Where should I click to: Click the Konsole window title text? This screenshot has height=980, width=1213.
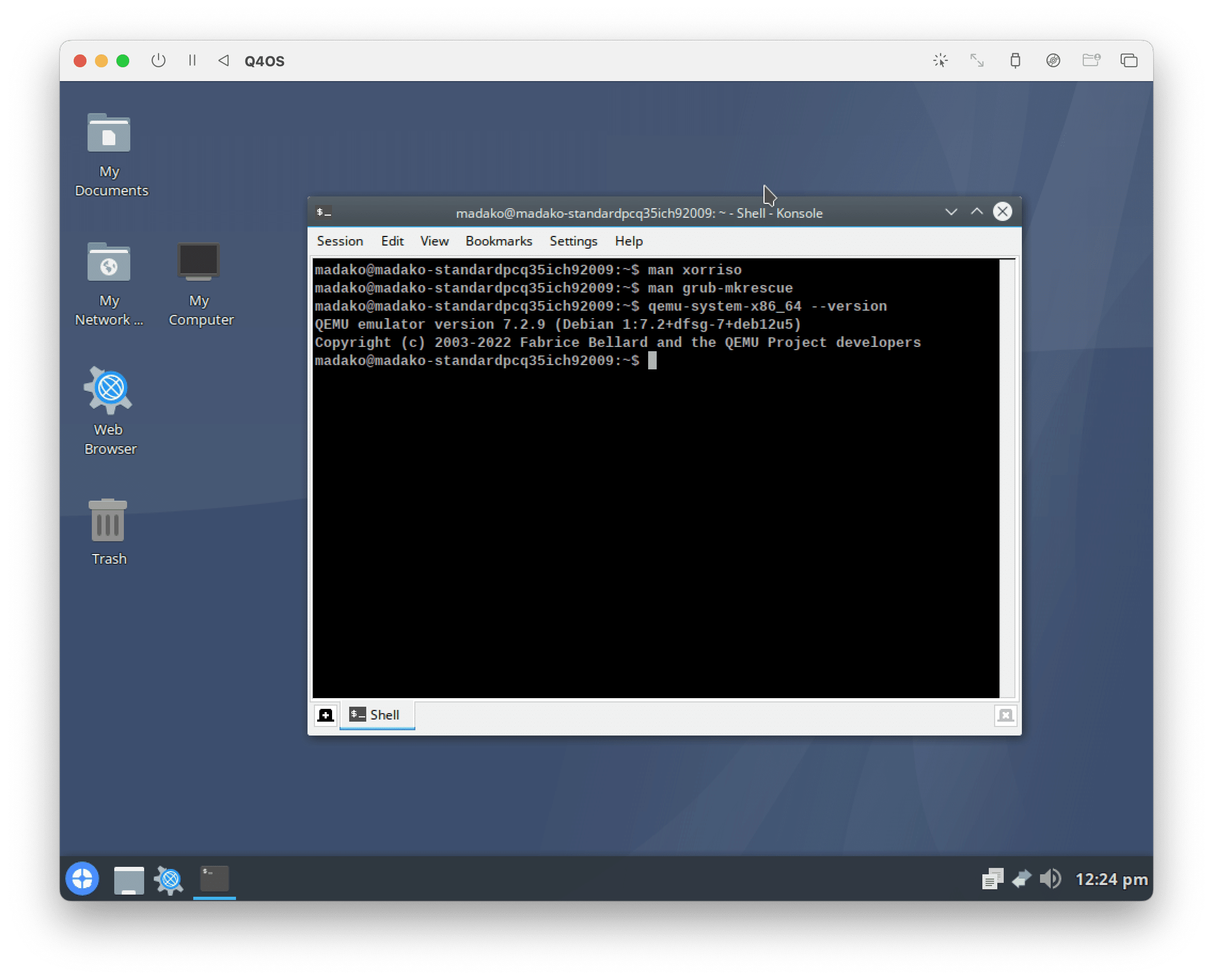point(639,213)
